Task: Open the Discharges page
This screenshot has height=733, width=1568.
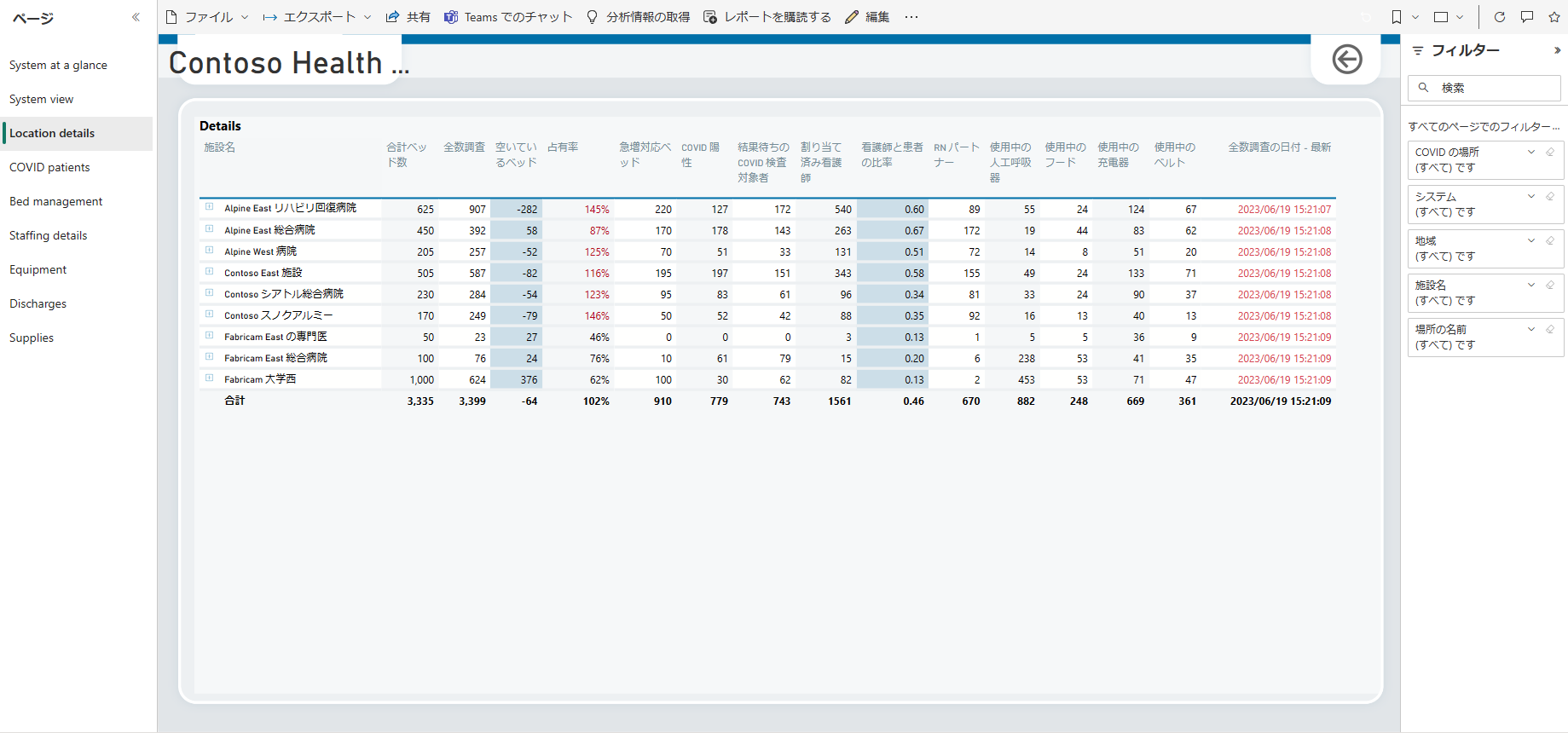Action: pyautogui.click(x=78, y=304)
